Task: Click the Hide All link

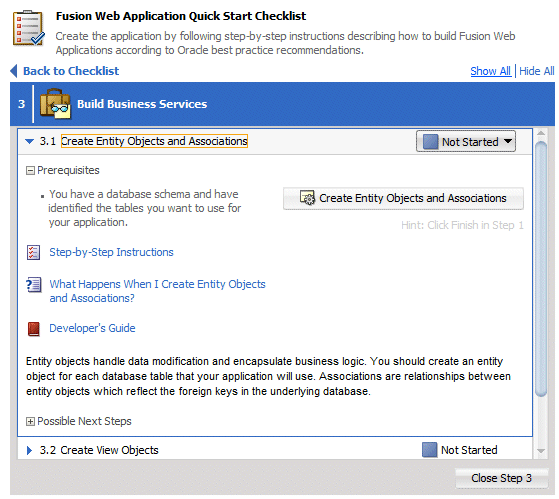Action: 537,71
